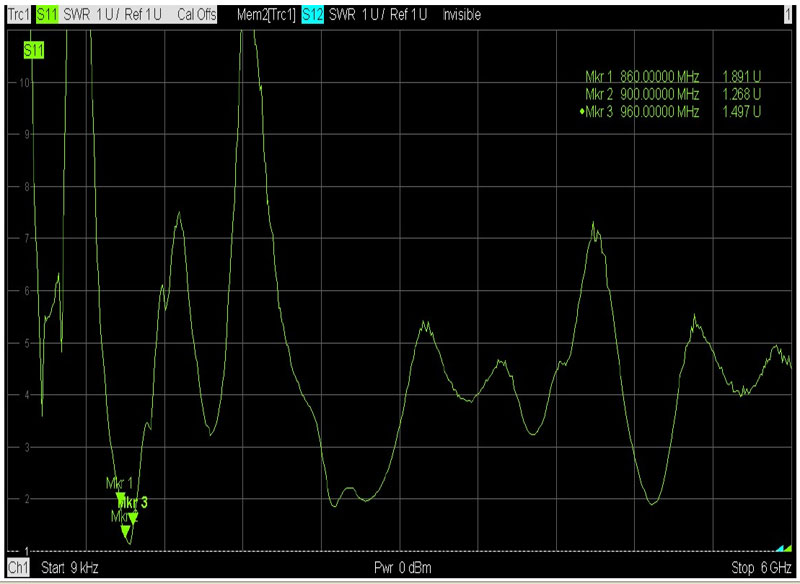Click the "Invisible" trace status label
The height and width of the screenshot is (584, 800).
(462, 15)
